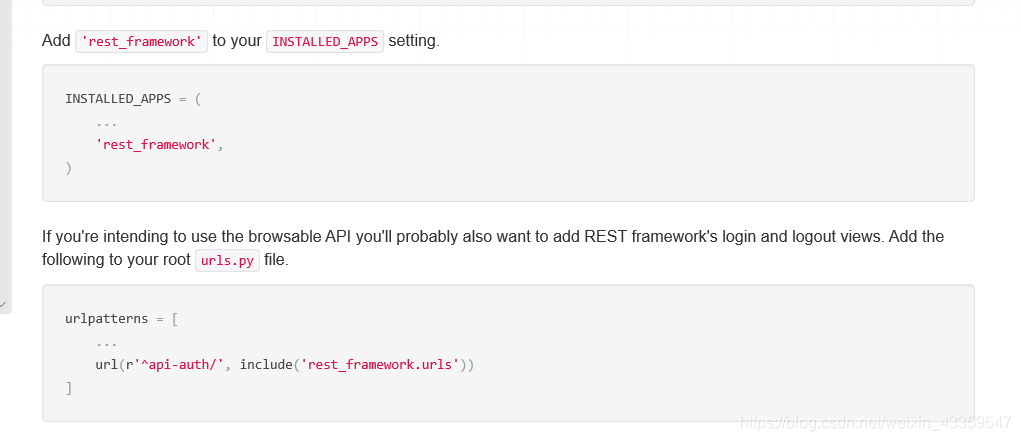Click the closing parenthesis in first code block

point(68,168)
